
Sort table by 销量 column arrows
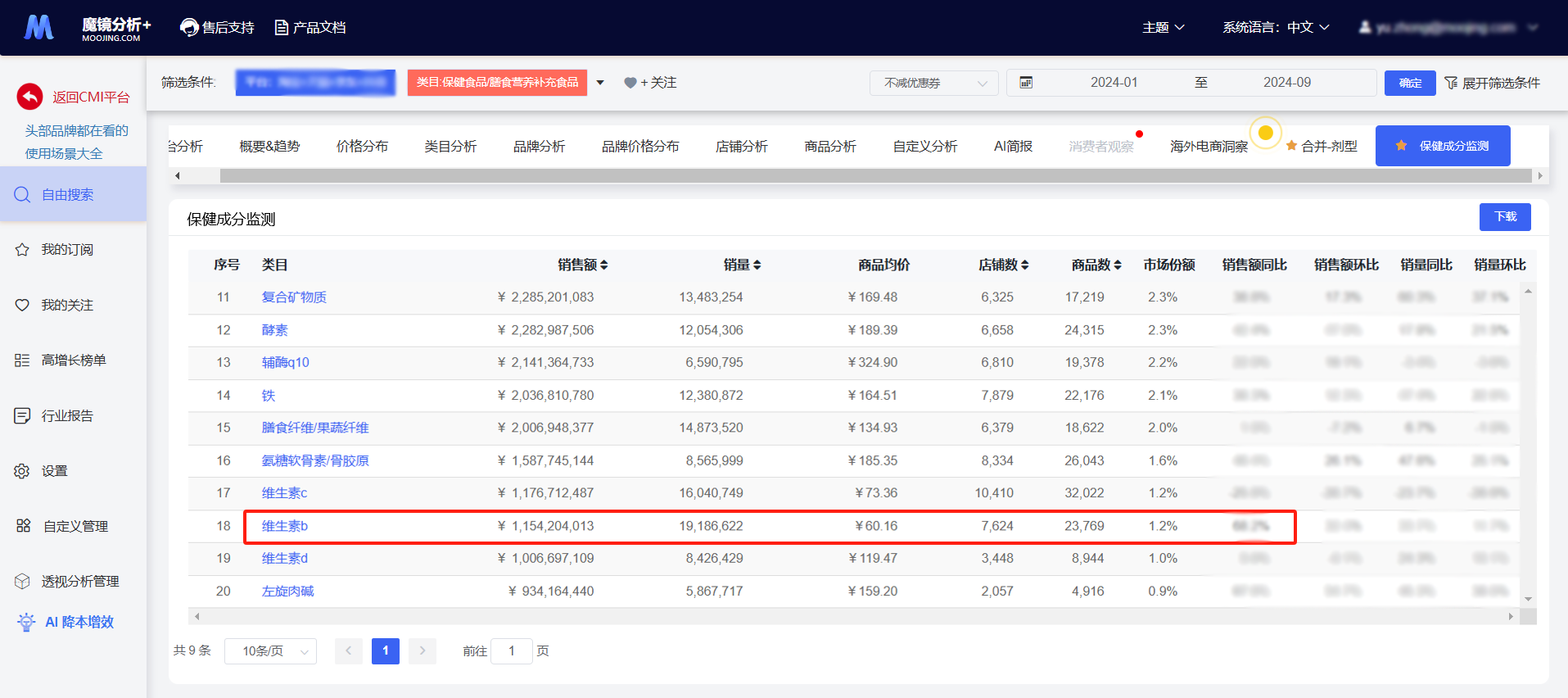pos(757,265)
